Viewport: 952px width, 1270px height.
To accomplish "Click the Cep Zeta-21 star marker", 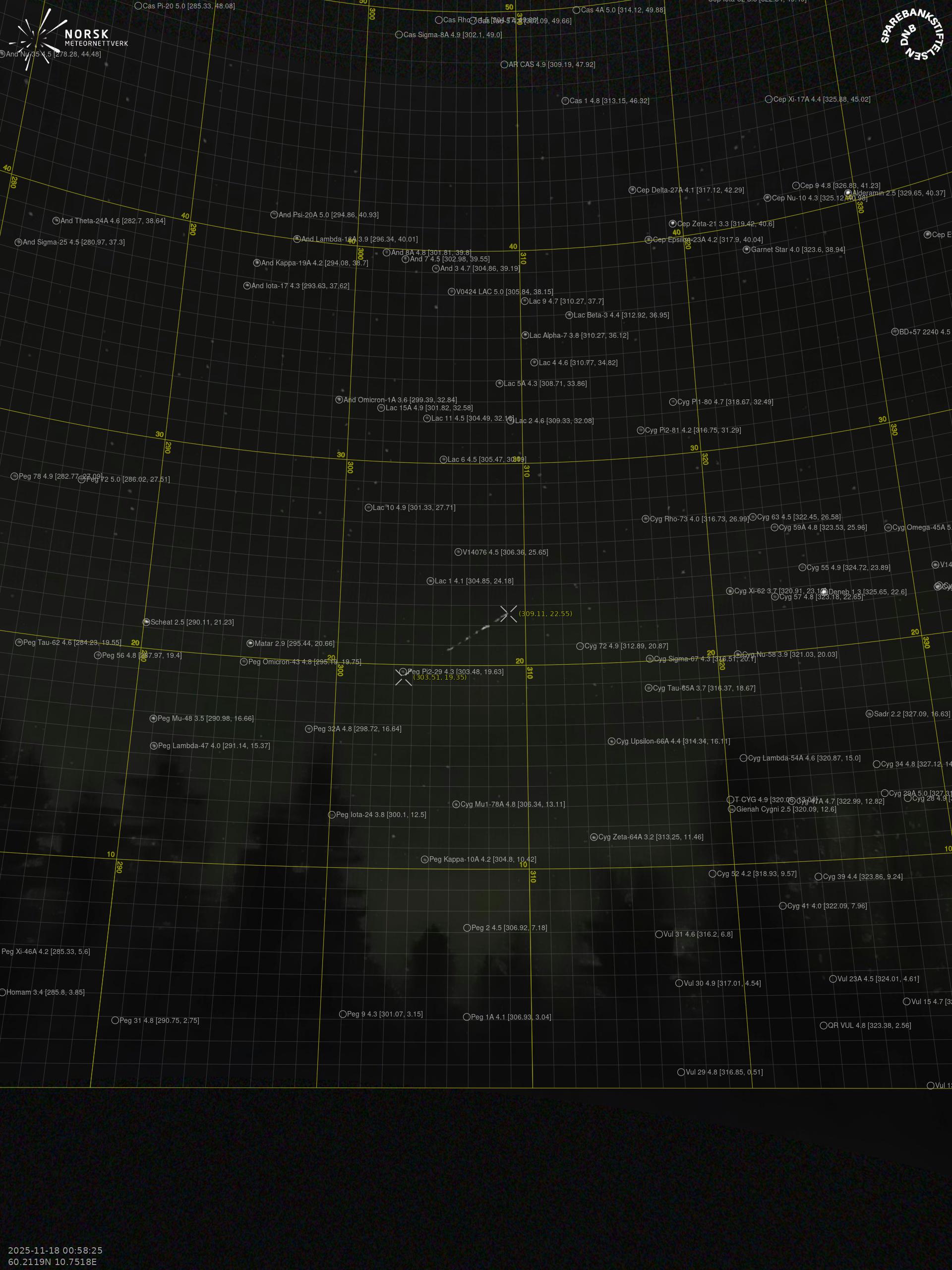I will pos(672,223).
